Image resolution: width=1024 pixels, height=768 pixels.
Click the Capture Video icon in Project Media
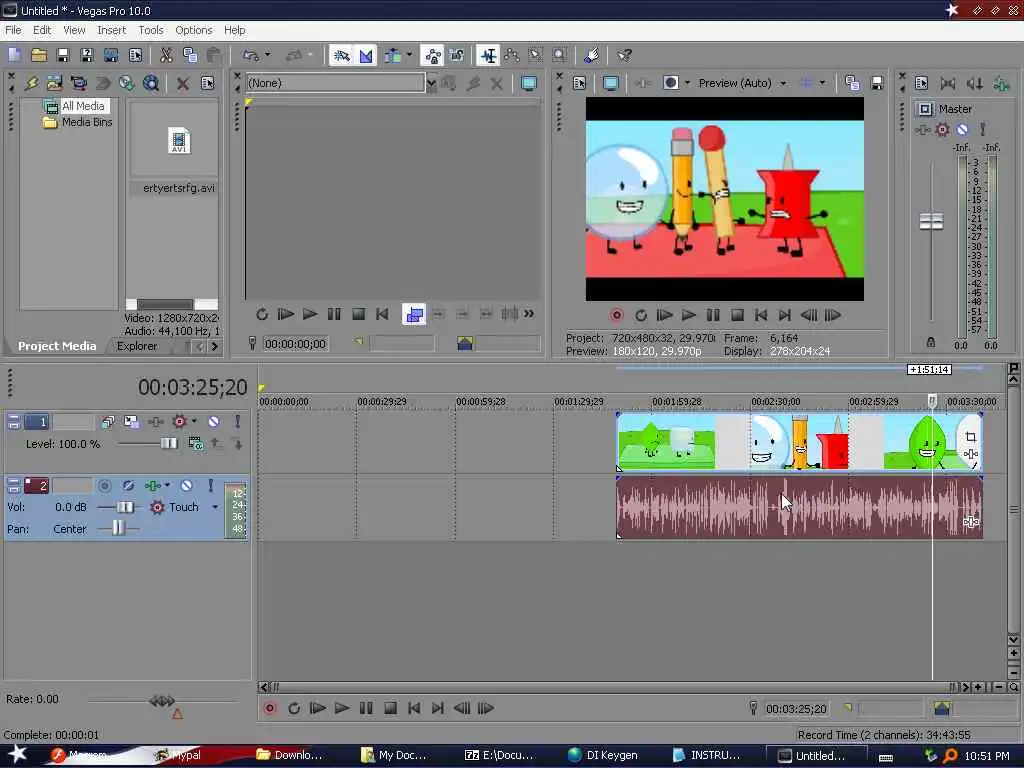pyautogui.click(x=78, y=83)
